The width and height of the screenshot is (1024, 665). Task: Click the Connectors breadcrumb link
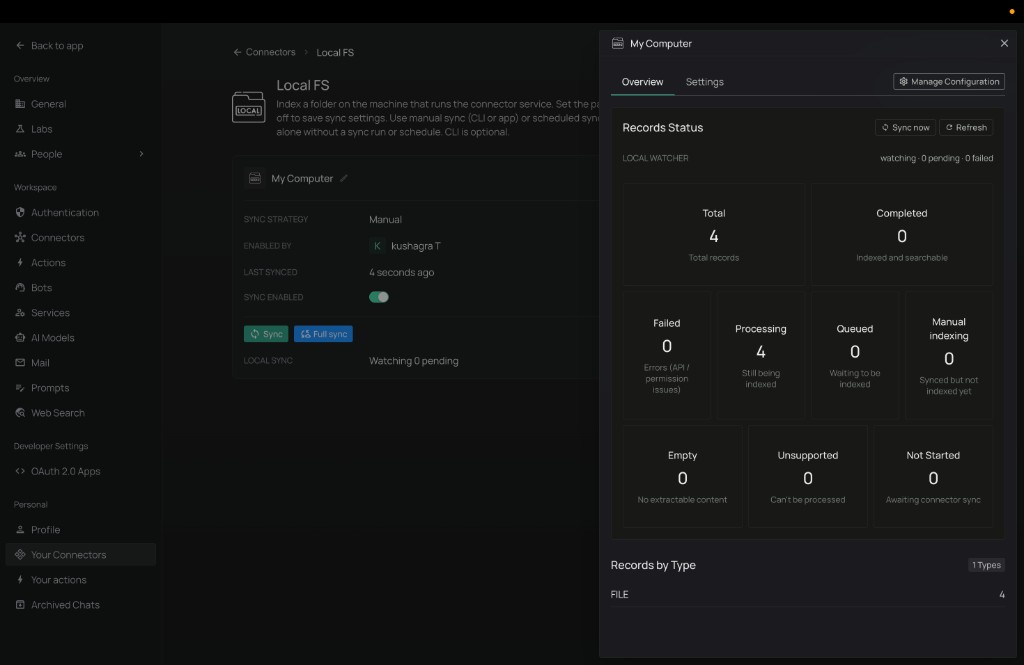click(270, 52)
